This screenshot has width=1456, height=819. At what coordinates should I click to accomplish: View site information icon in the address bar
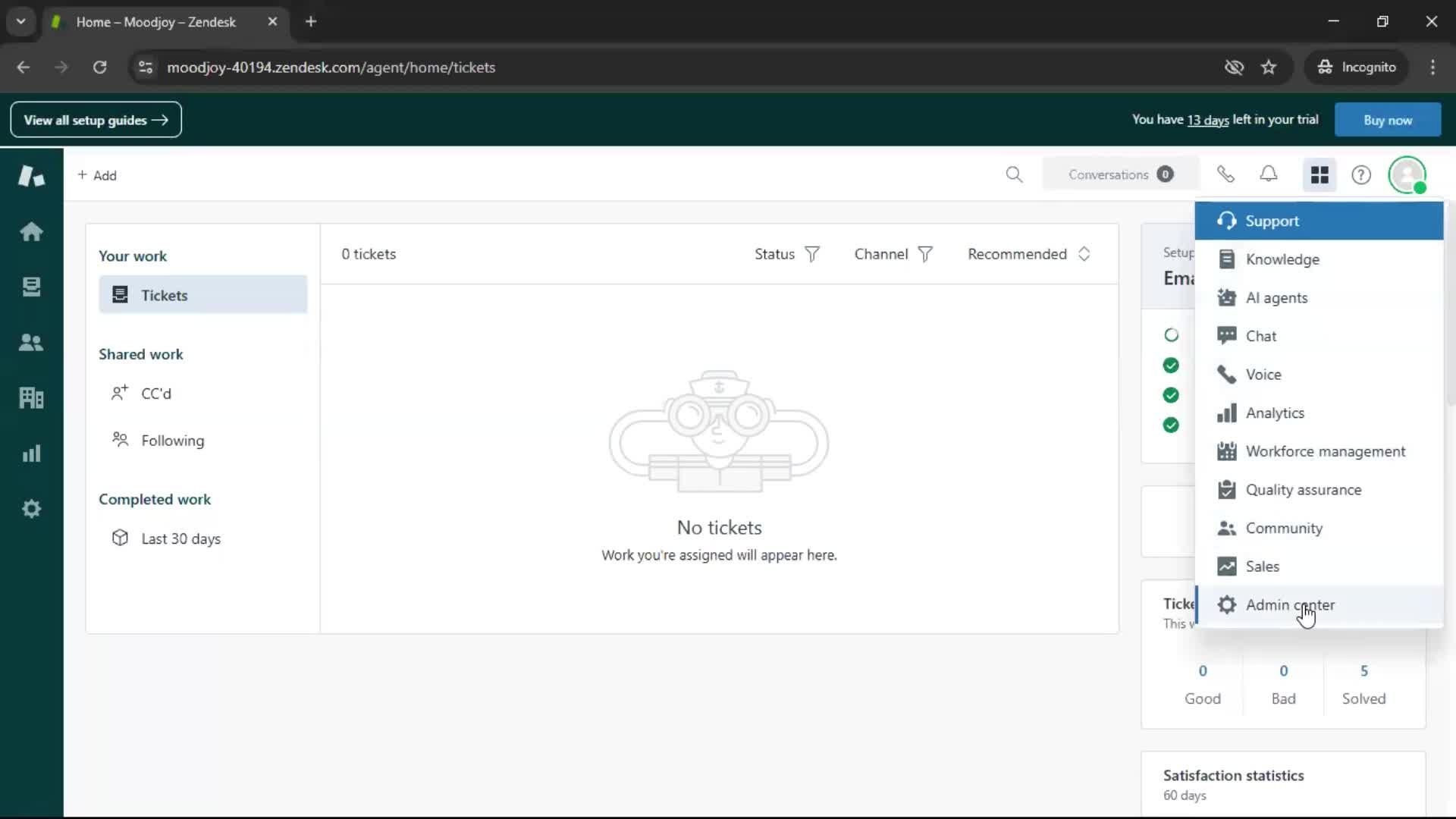click(x=146, y=67)
